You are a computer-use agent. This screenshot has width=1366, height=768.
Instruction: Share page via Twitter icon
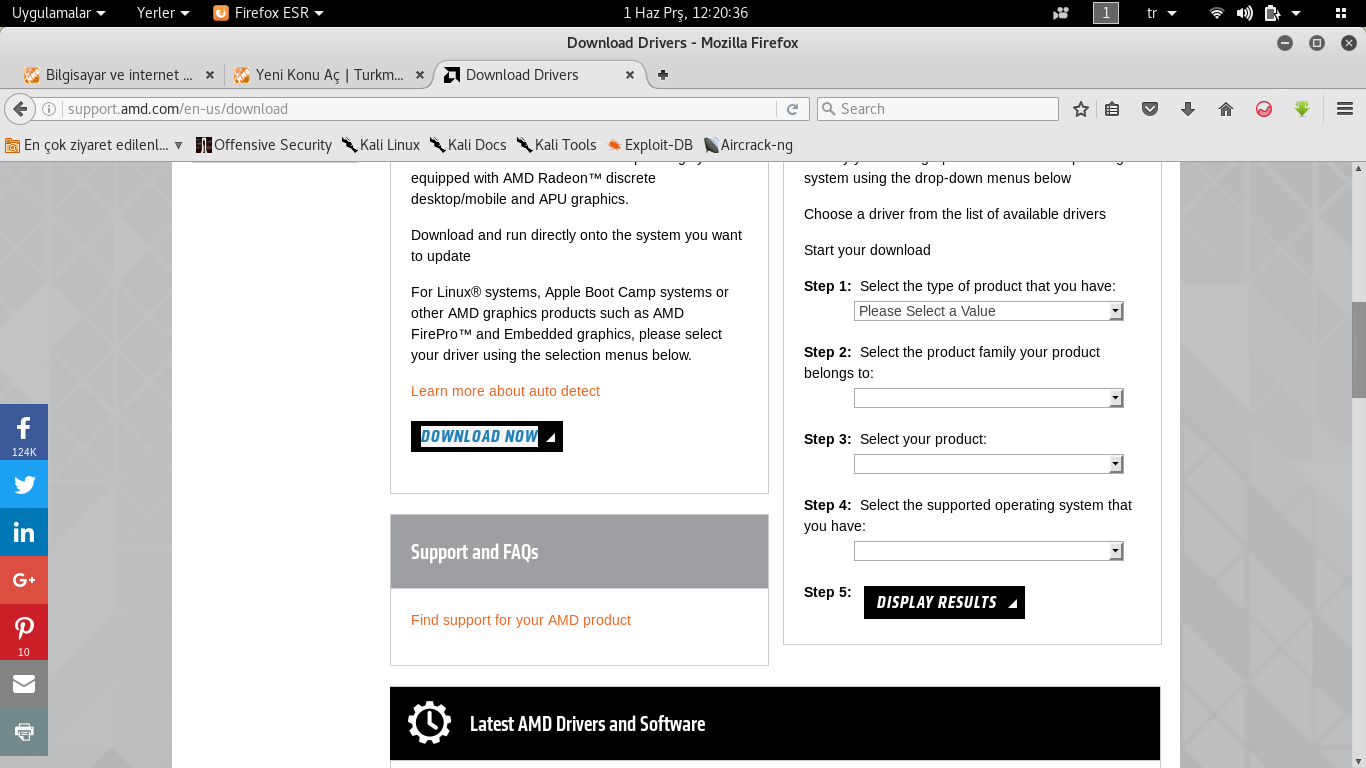coord(24,485)
